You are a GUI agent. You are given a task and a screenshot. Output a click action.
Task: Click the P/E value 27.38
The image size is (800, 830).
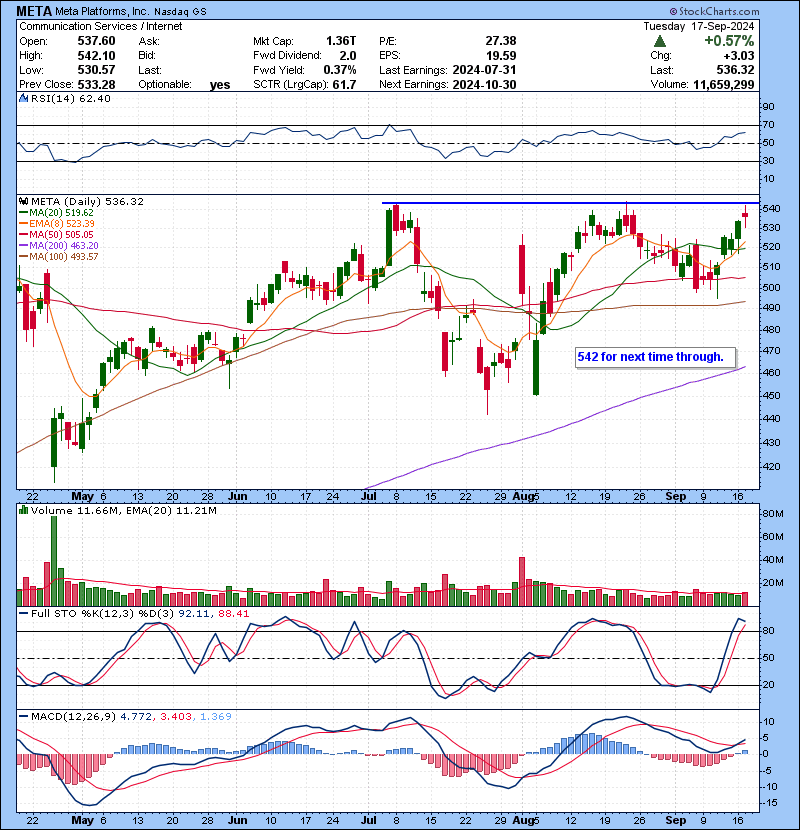pyautogui.click(x=501, y=41)
